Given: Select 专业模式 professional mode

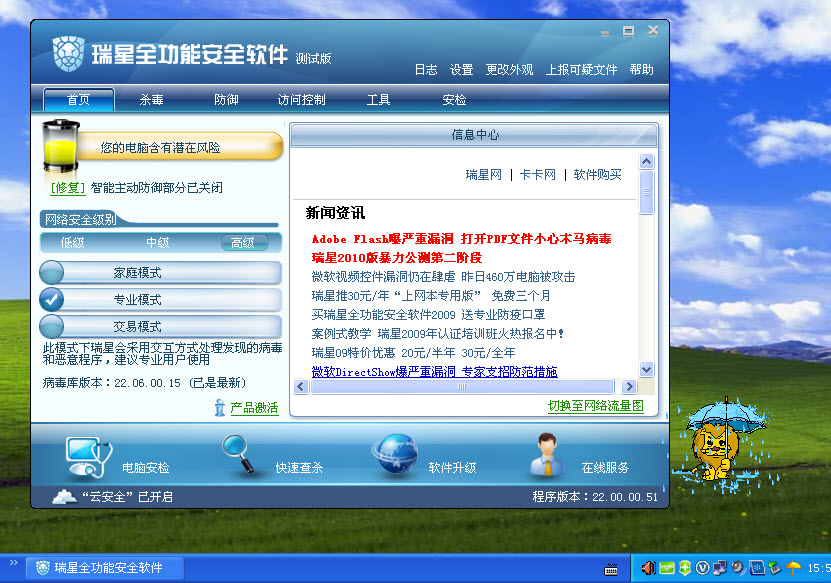Looking at the screenshot, I should click(161, 299).
